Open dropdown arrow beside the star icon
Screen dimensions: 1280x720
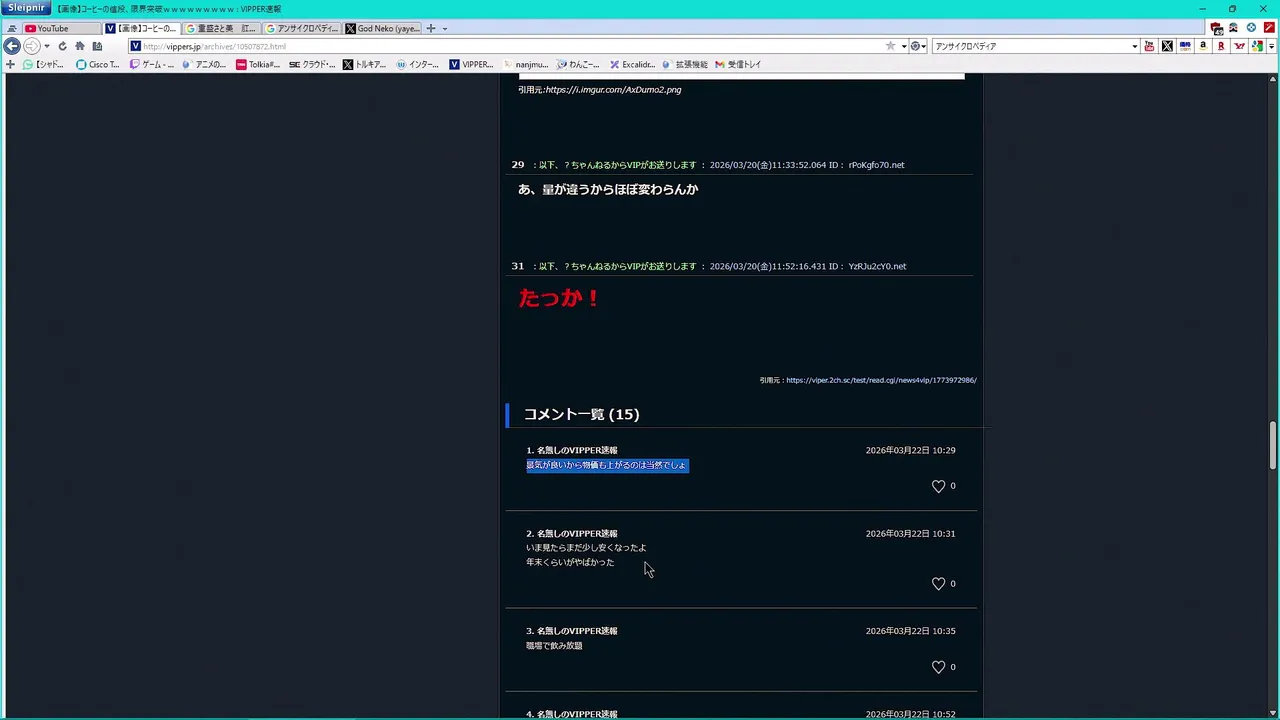903,46
